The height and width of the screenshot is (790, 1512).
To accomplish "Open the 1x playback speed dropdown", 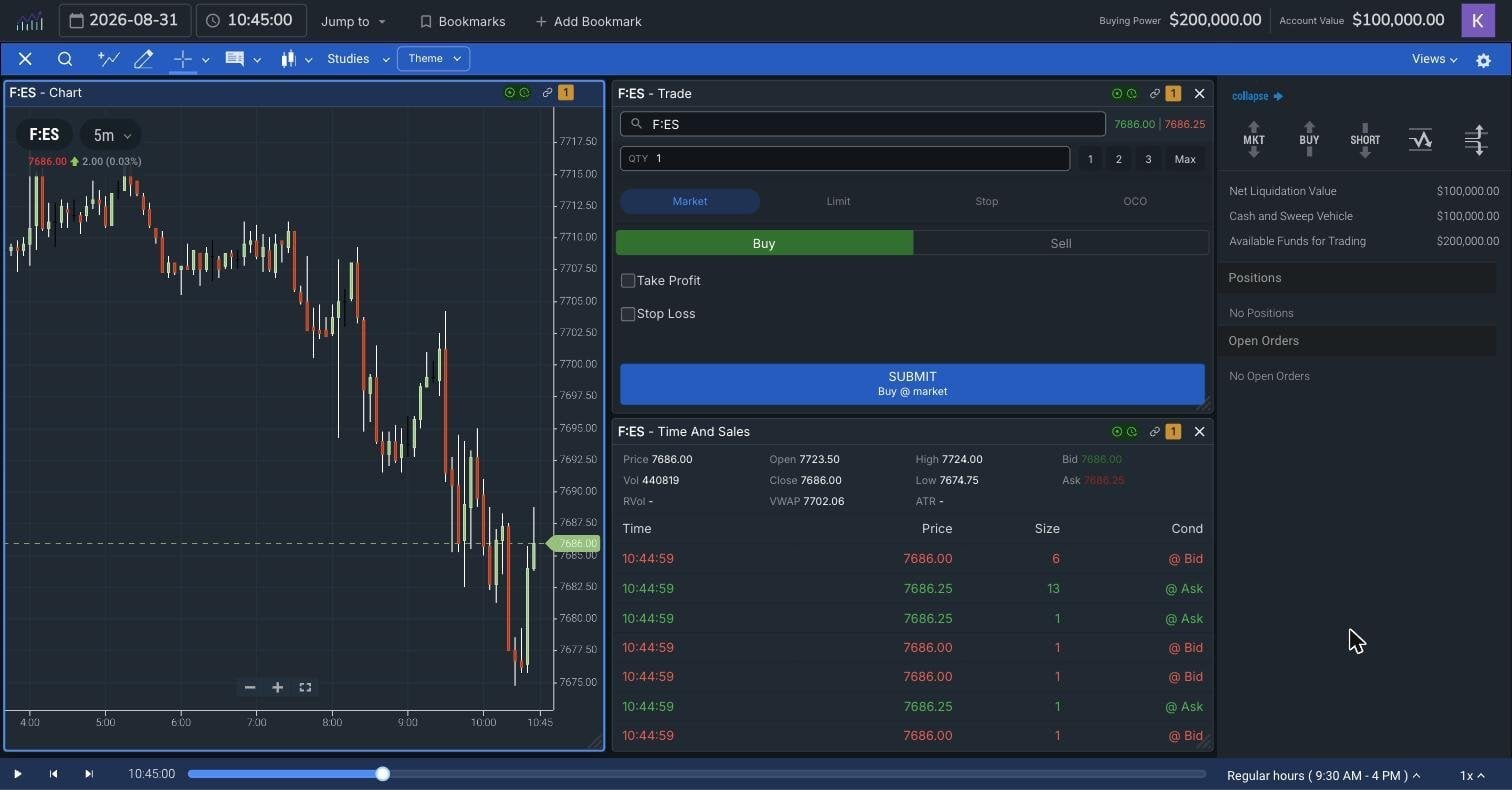I will click(1472, 775).
